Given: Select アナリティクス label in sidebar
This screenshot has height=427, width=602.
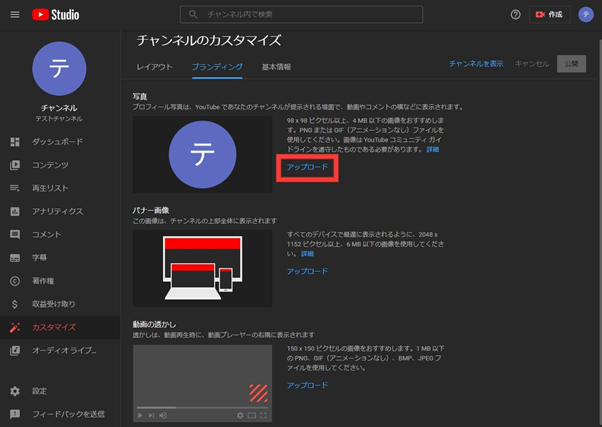Looking at the screenshot, I should (x=57, y=211).
